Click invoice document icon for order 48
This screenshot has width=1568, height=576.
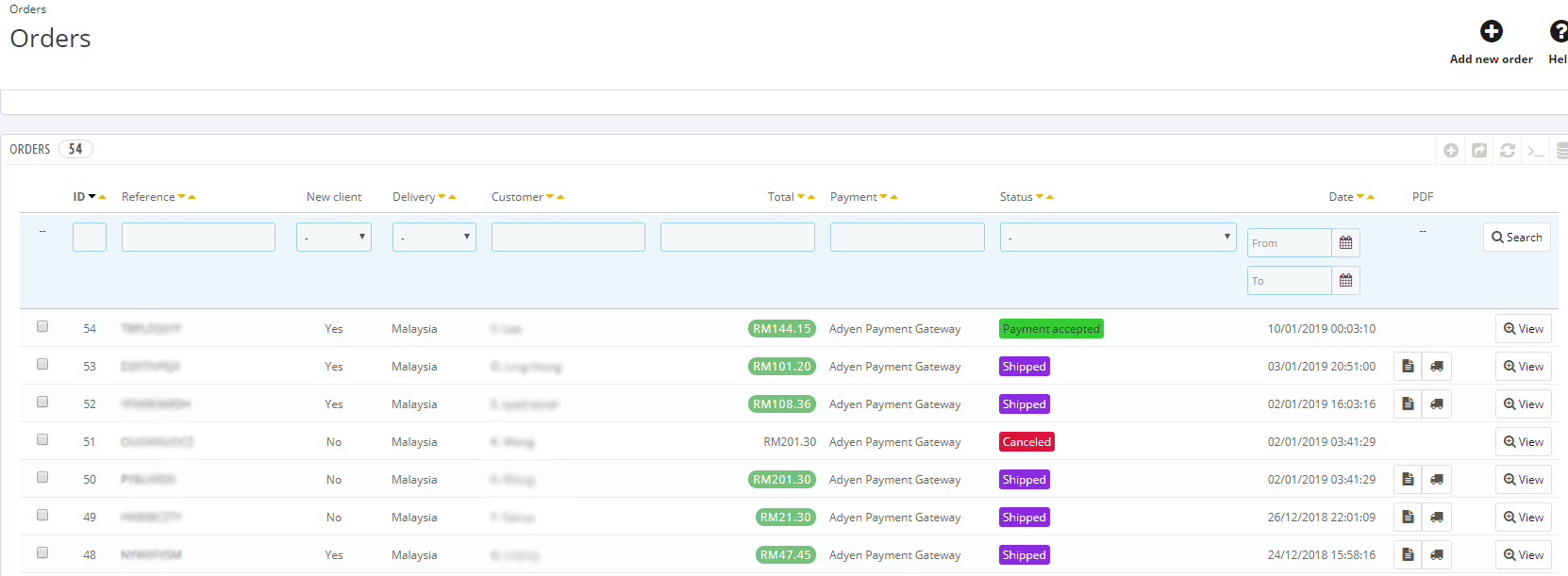coord(1408,555)
